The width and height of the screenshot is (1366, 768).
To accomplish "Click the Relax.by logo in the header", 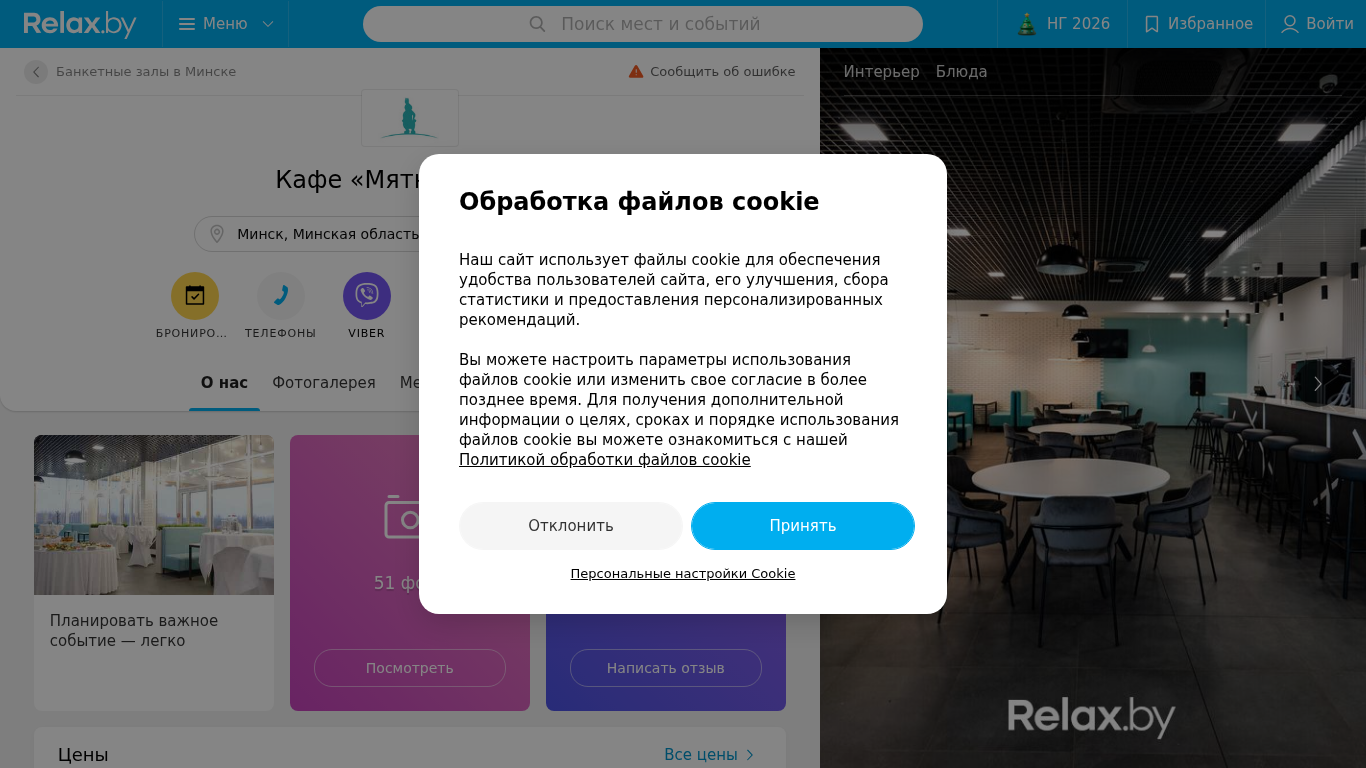I will 80,24.
